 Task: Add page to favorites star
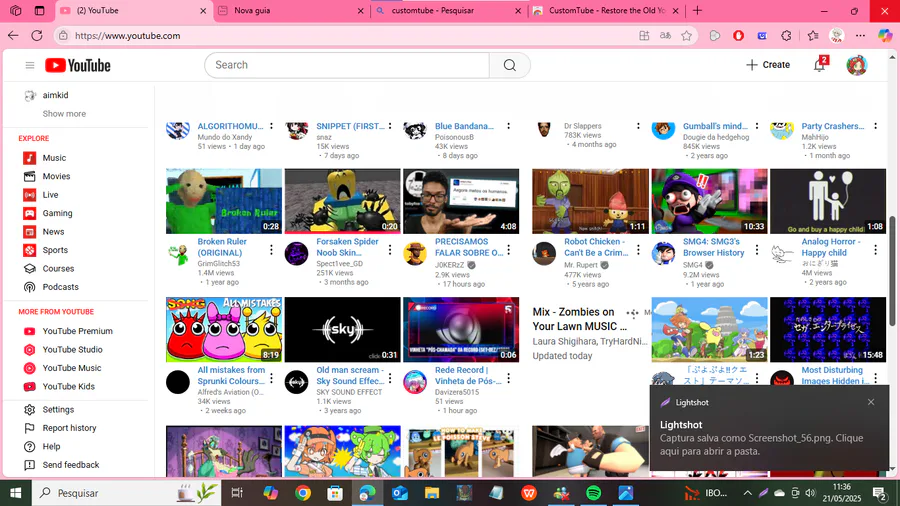point(686,36)
